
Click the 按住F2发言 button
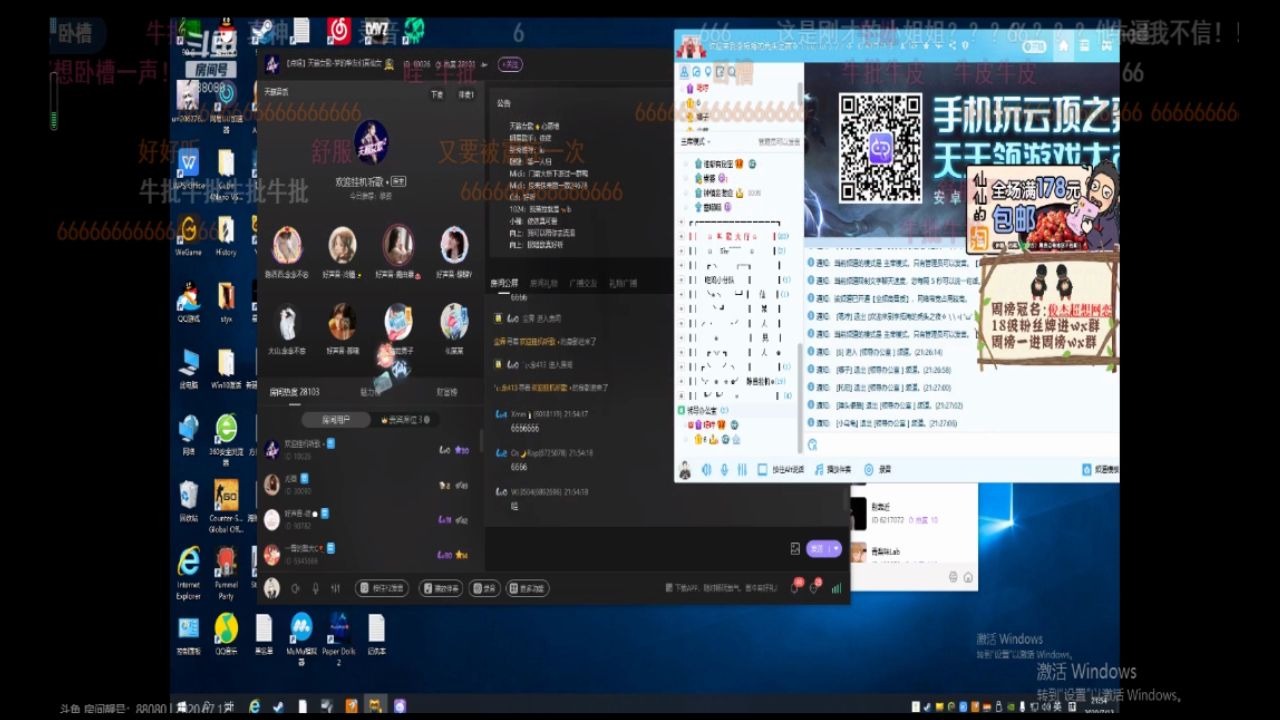coord(381,588)
